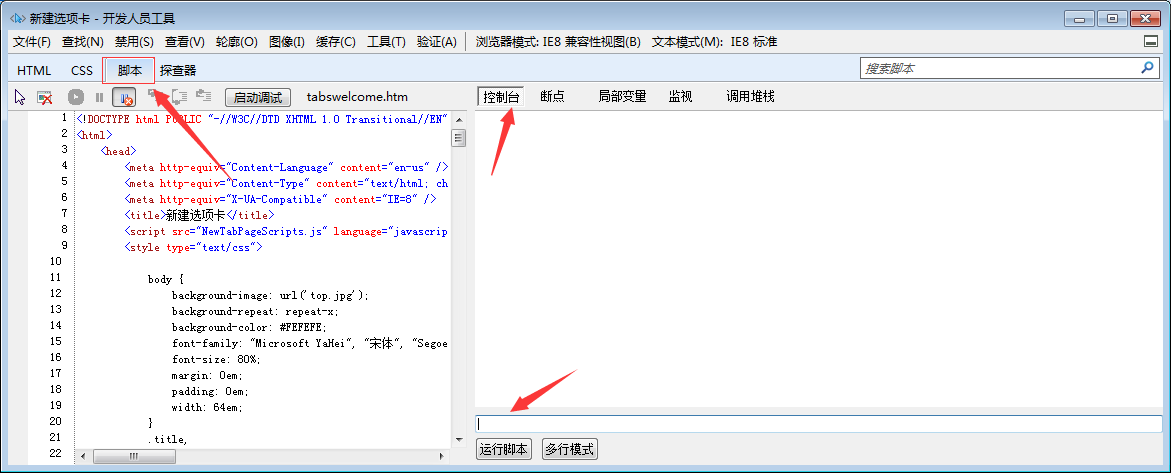Open the tabswelcome.htm file selector

coord(358,96)
